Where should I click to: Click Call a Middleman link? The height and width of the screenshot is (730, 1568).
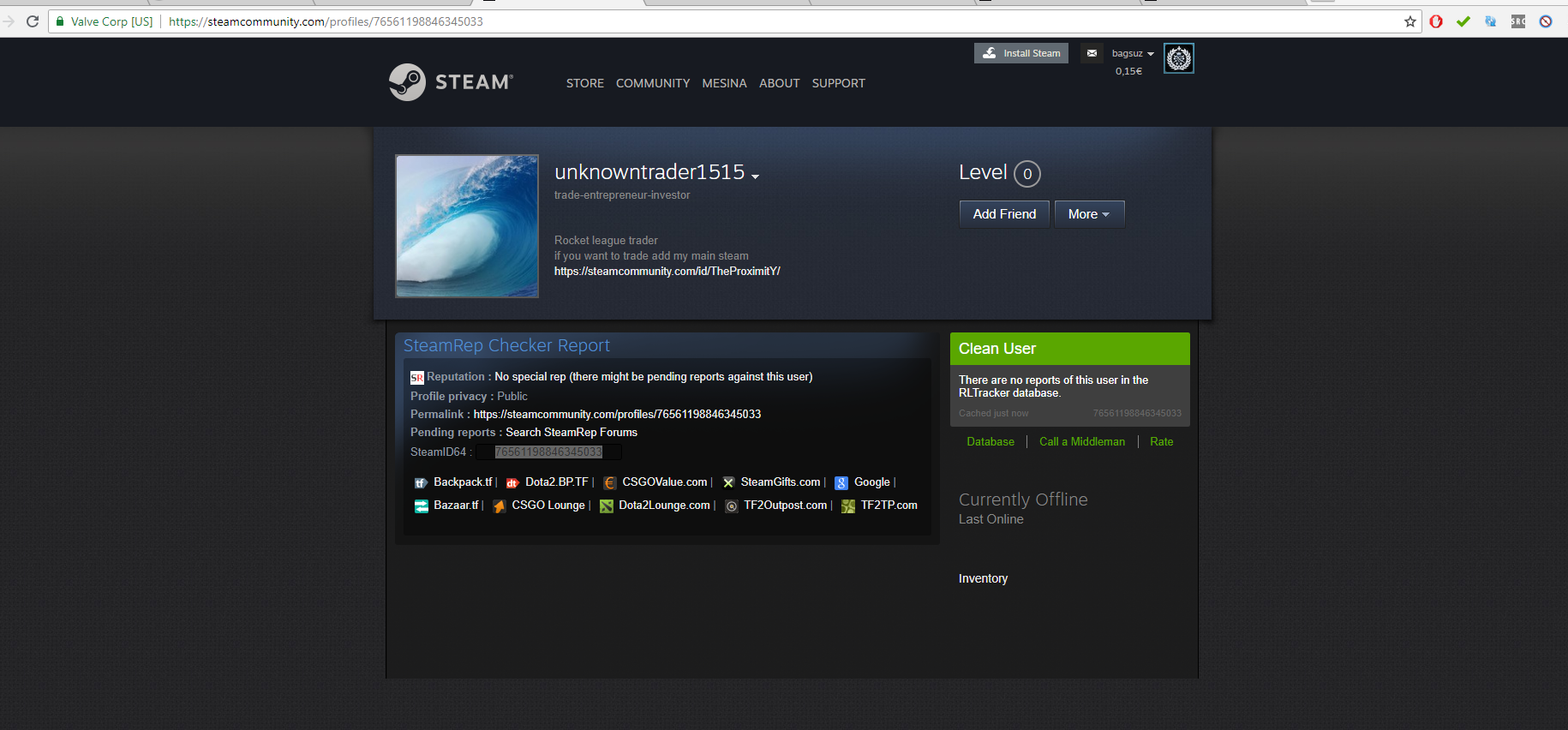(x=1082, y=441)
